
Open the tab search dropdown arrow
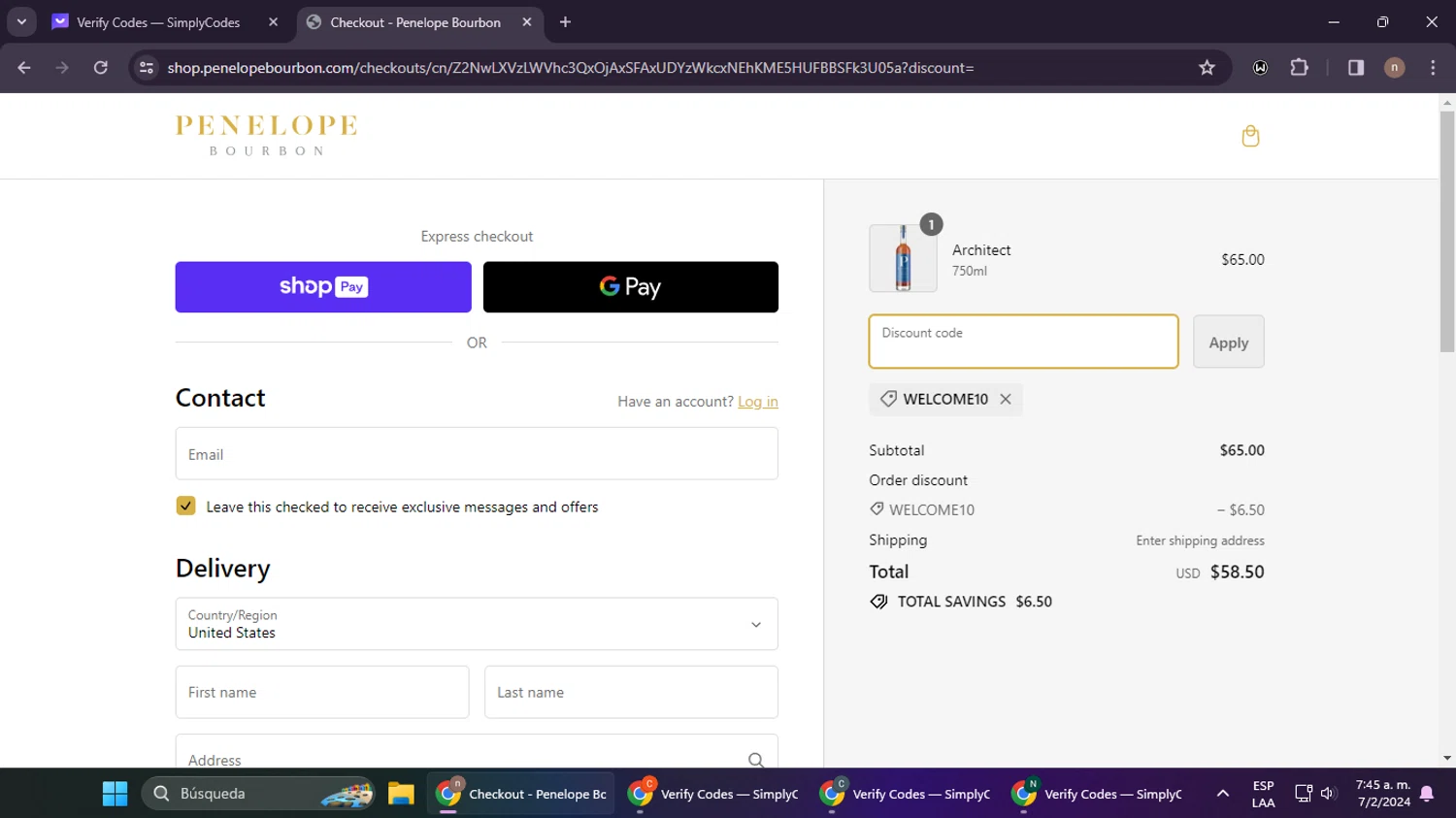21,22
